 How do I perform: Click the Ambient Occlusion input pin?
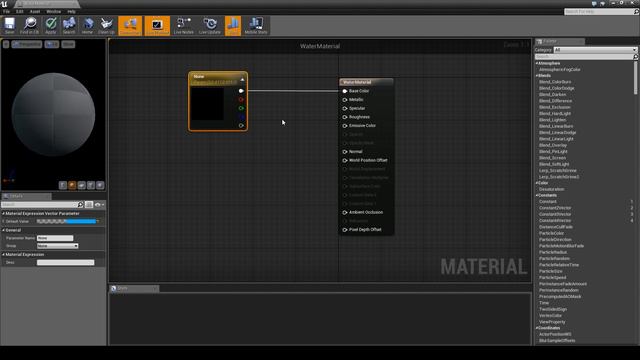point(345,212)
